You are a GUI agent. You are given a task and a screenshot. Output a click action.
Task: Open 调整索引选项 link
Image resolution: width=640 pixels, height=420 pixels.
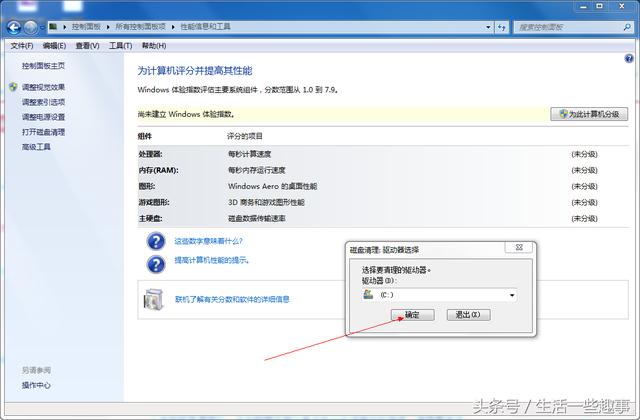(43, 102)
